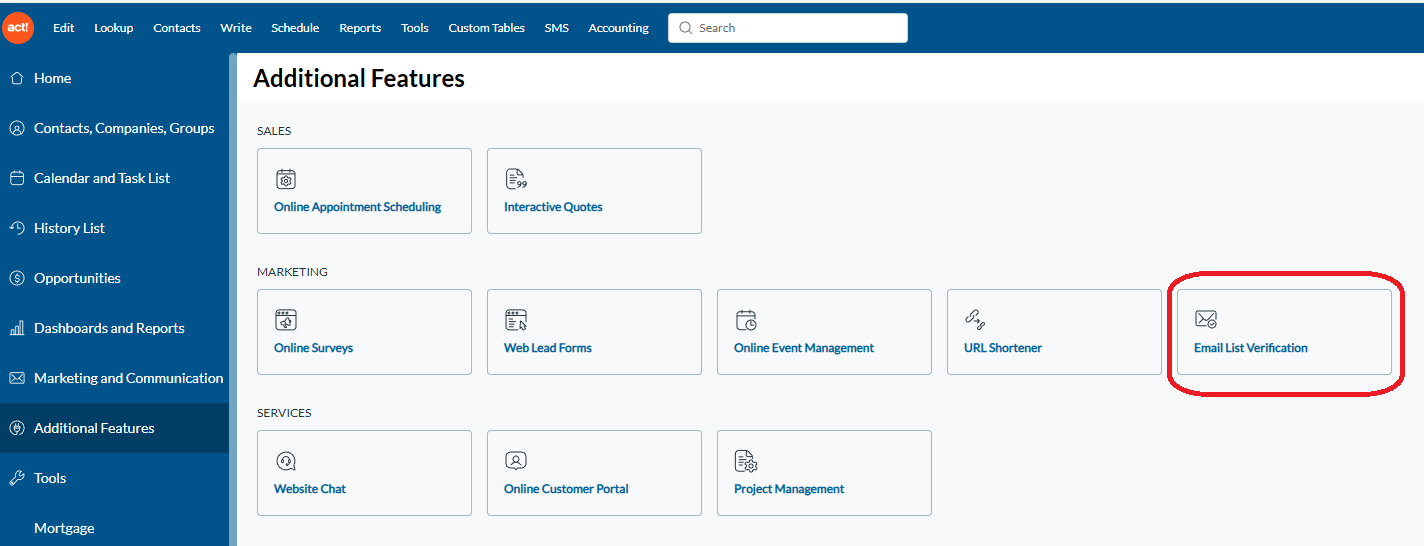1424x546 pixels.
Task: Open History List sidebar label
Action: pos(69,228)
